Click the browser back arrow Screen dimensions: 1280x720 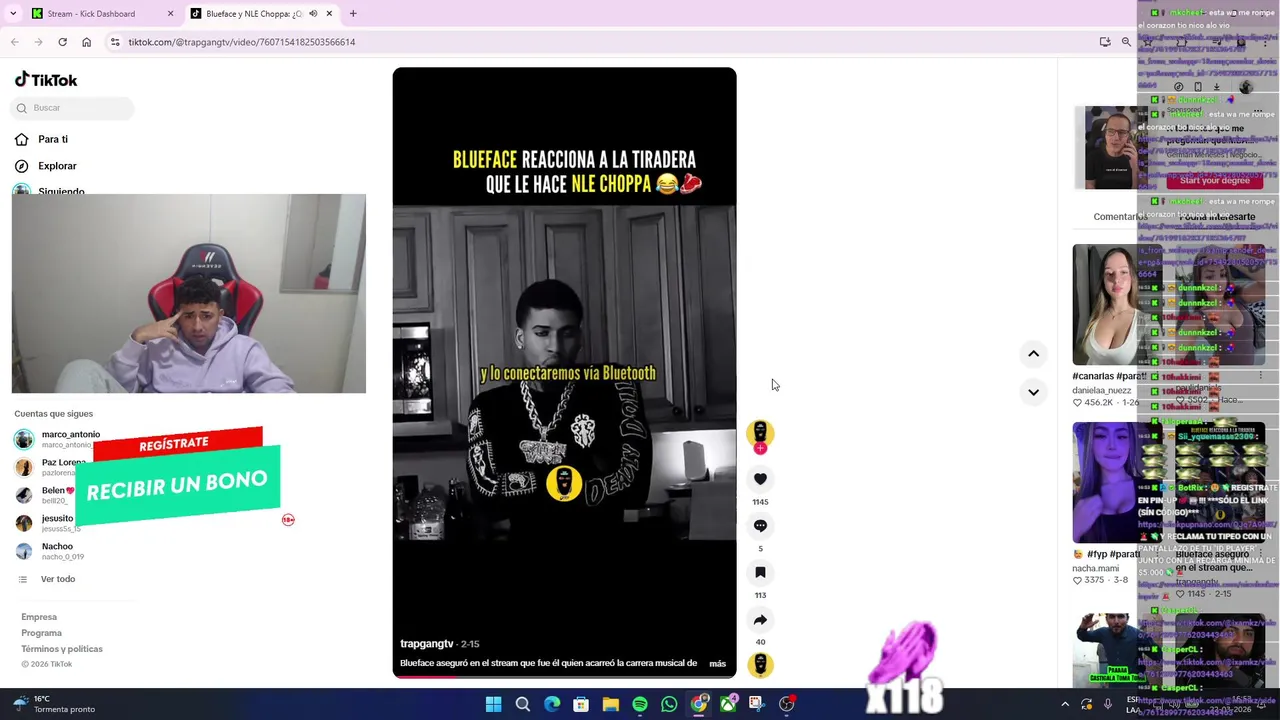pos(14,42)
